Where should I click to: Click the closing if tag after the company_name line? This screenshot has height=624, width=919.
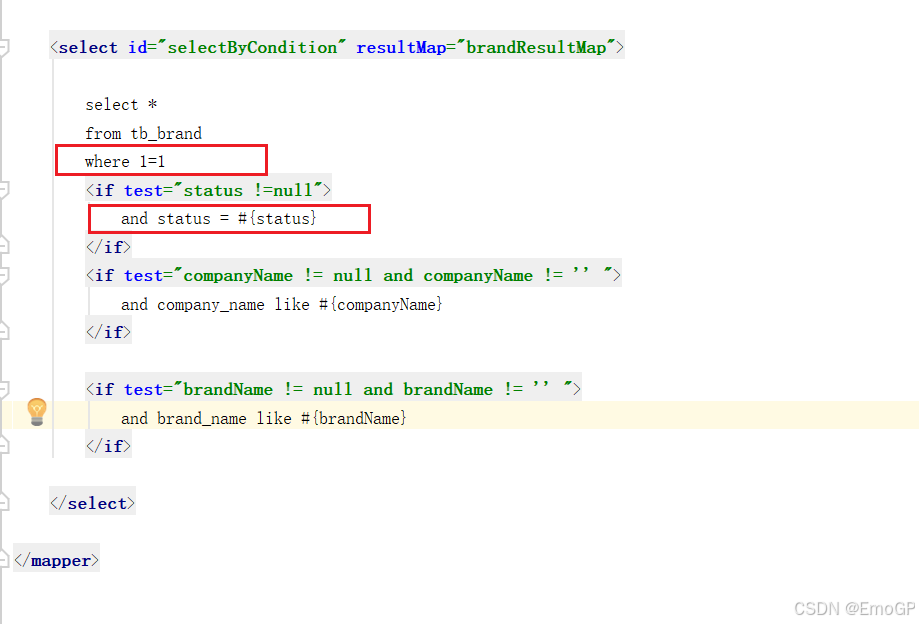pyautogui.click(x=108, y=332)
